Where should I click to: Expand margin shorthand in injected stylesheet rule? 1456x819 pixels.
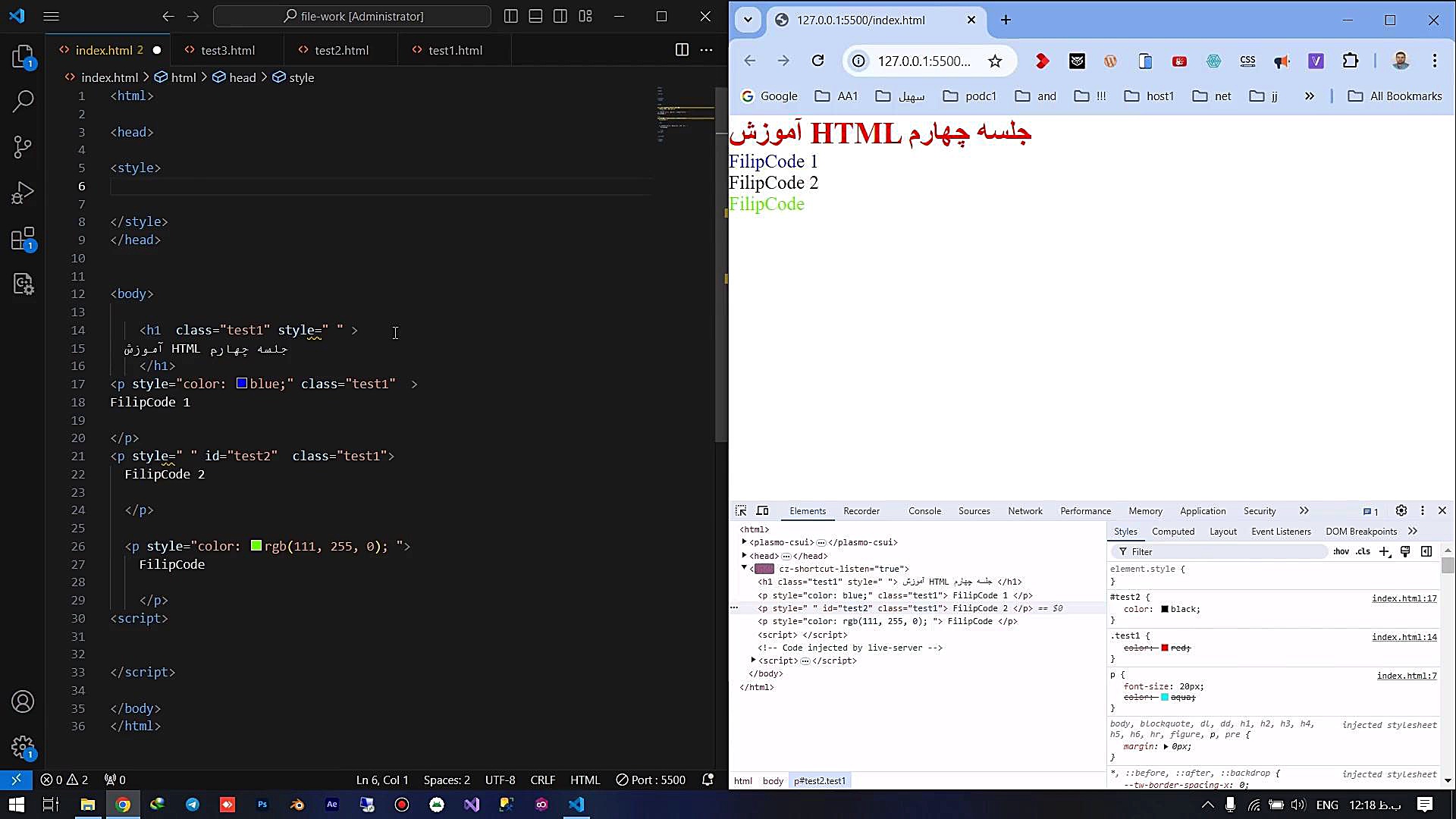[x=1166, y=747]
